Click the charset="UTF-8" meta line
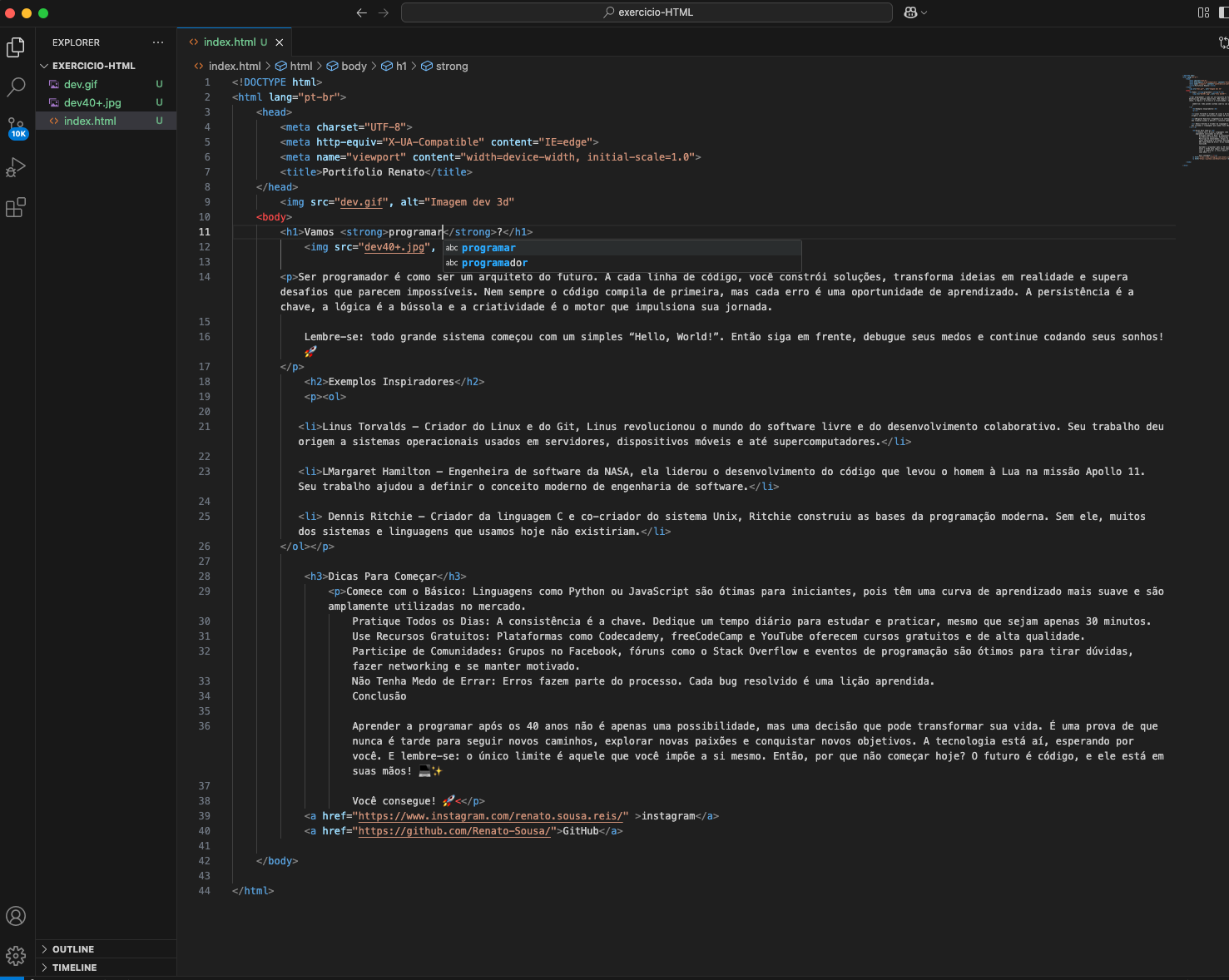Image resolution: width=1229 pixels, height=980 pixels. (x=346, y=127)
